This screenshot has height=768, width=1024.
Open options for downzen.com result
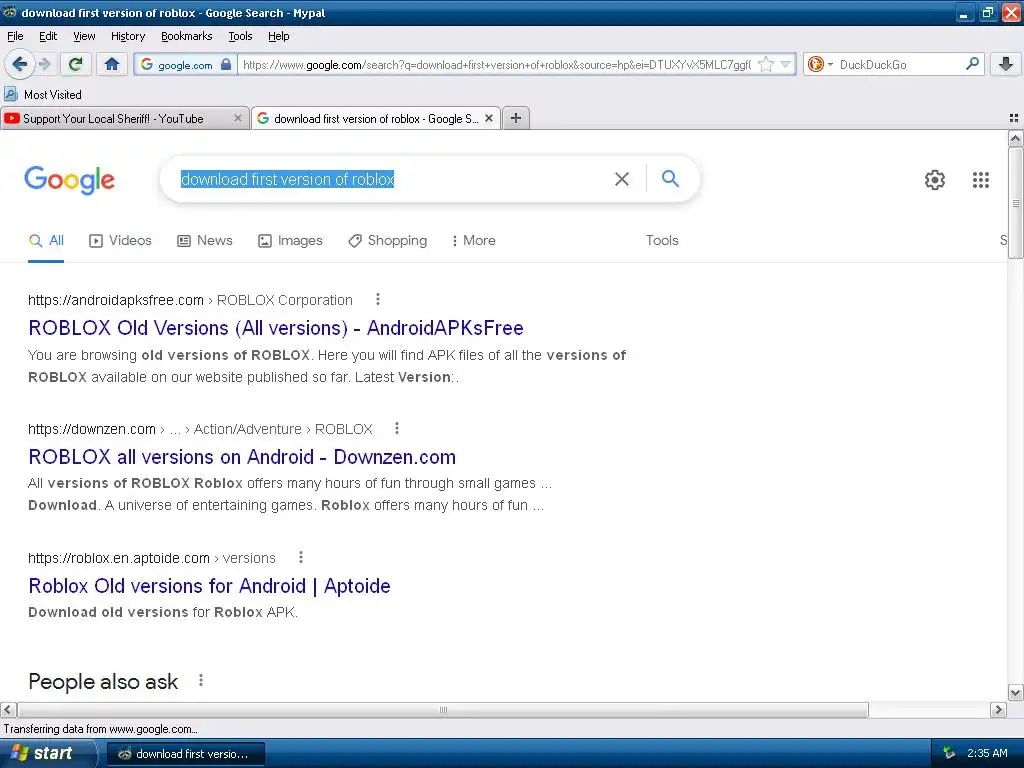coord(396,428)
